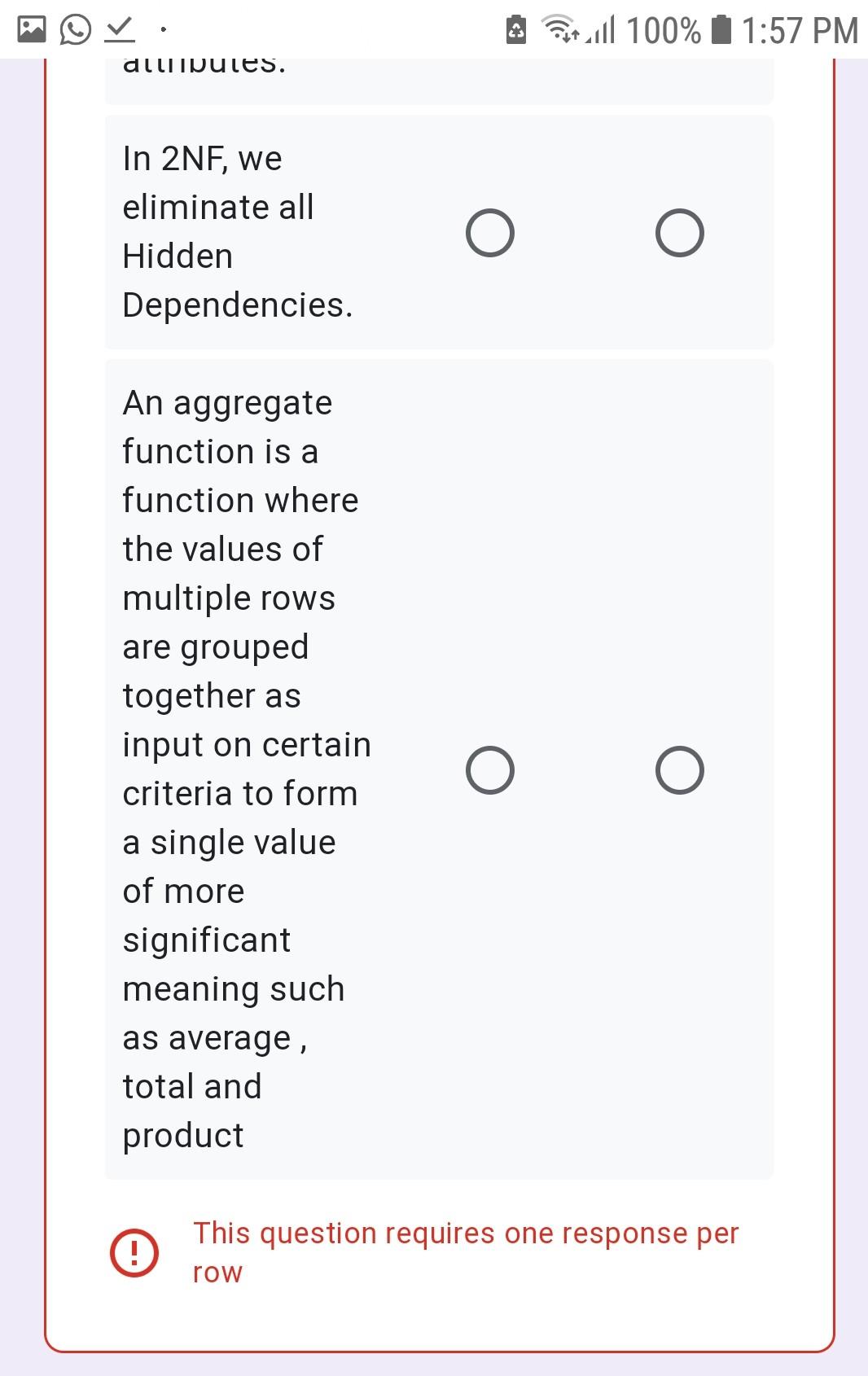Select right radio button for 2NF statement
The width and height of the screenshot is (868, 1376).
tap(680, 234)
